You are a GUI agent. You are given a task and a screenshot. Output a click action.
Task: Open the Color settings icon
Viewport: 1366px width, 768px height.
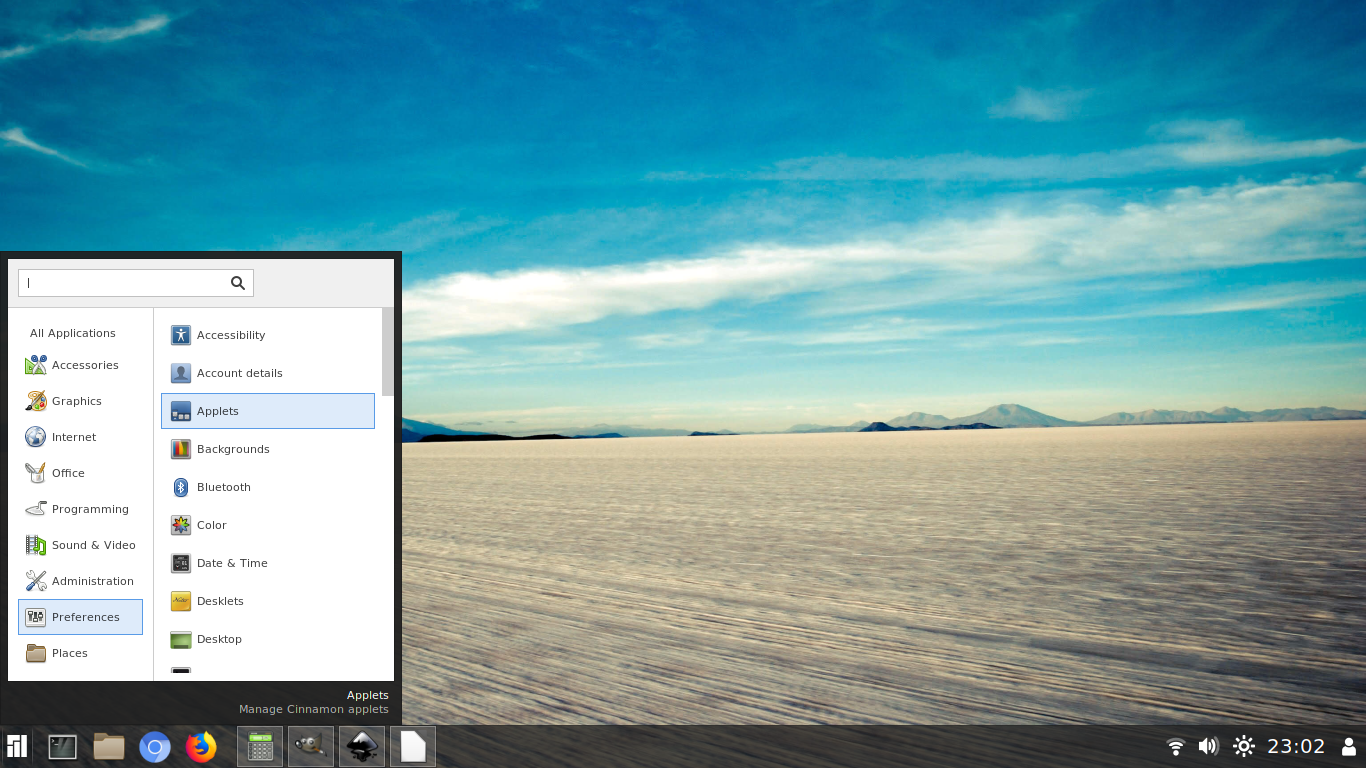(x=180, y=525)
